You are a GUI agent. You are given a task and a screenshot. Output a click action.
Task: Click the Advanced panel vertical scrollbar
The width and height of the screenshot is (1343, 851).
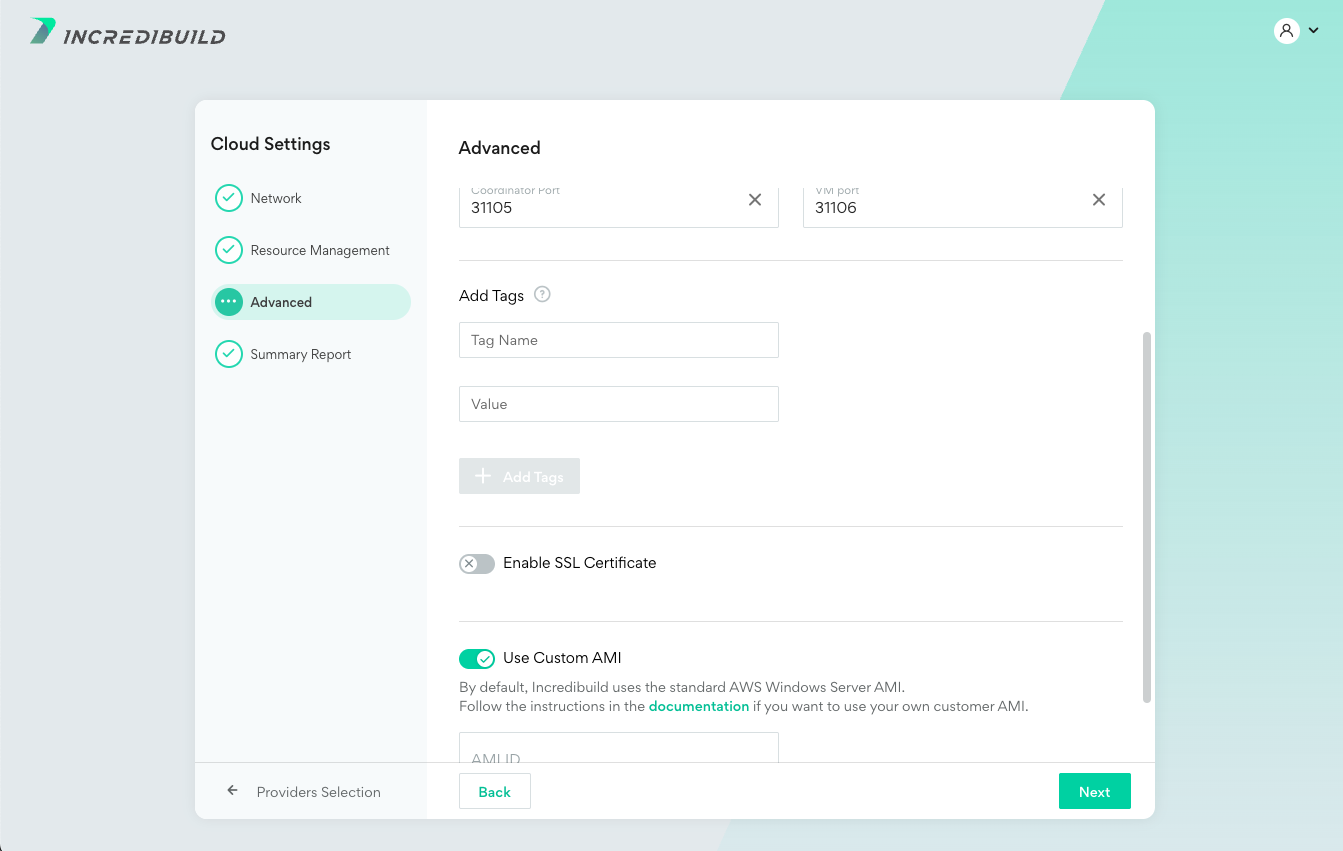pos(1147,517)
